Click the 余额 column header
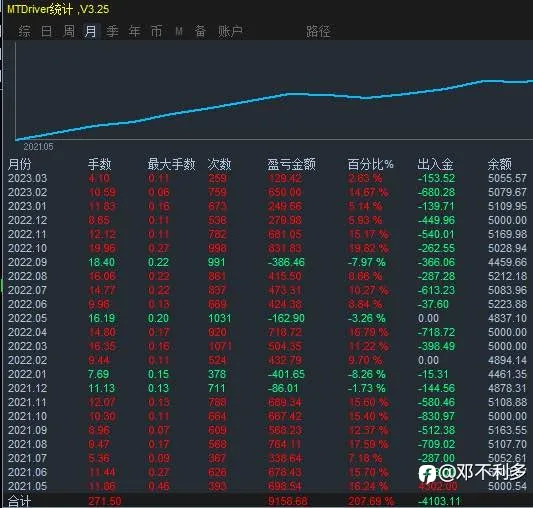This screenshot has height=508, width=533. click(x=499, y=164)
